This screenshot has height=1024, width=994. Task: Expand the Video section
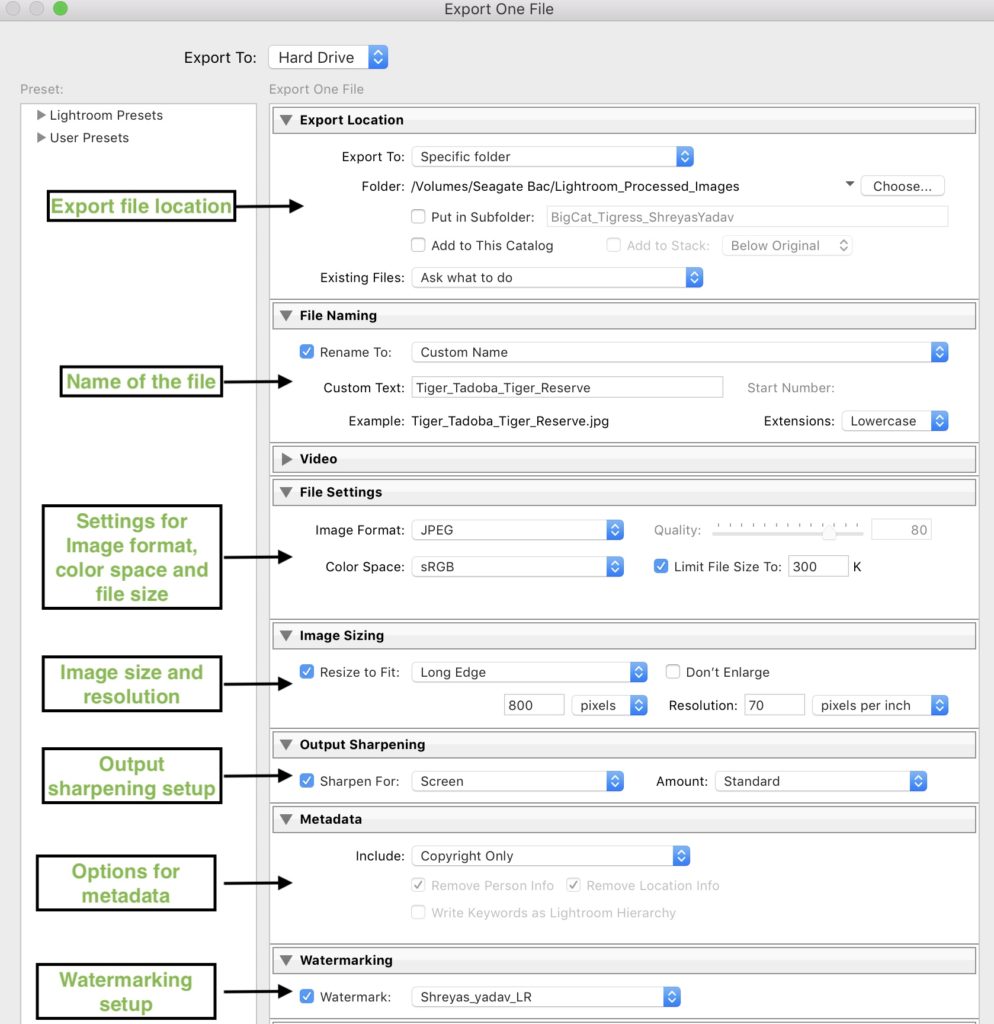[x=286, y=458]
